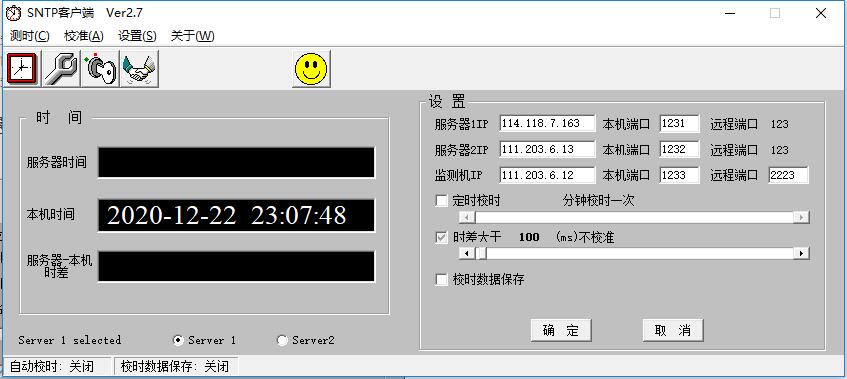The width and height of the screenshot is (847, 379).
Task: Select the Server 1 radio button
Action: pyautogui.click(x=178, y=340)
